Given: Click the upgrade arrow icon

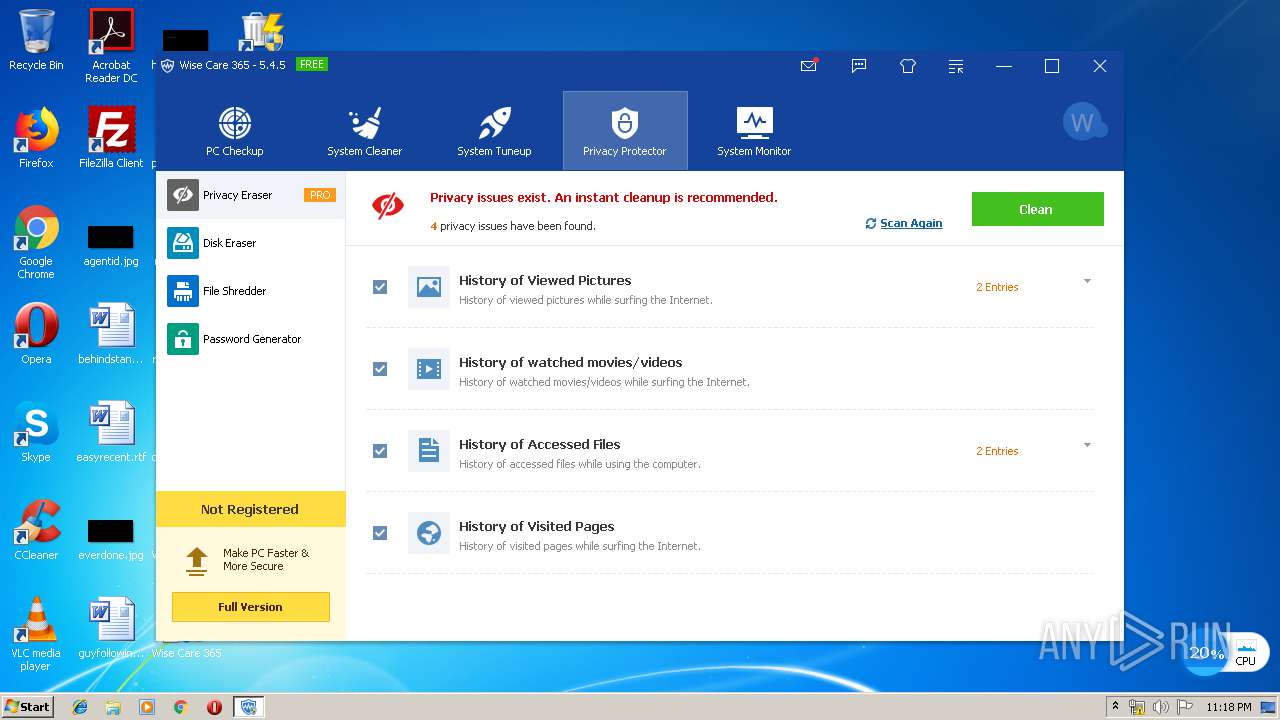Looking at the screenshot, I should 197,560.
